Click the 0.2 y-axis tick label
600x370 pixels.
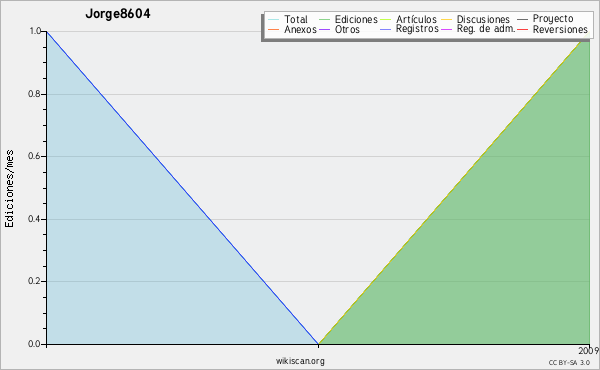click(34, 281)
